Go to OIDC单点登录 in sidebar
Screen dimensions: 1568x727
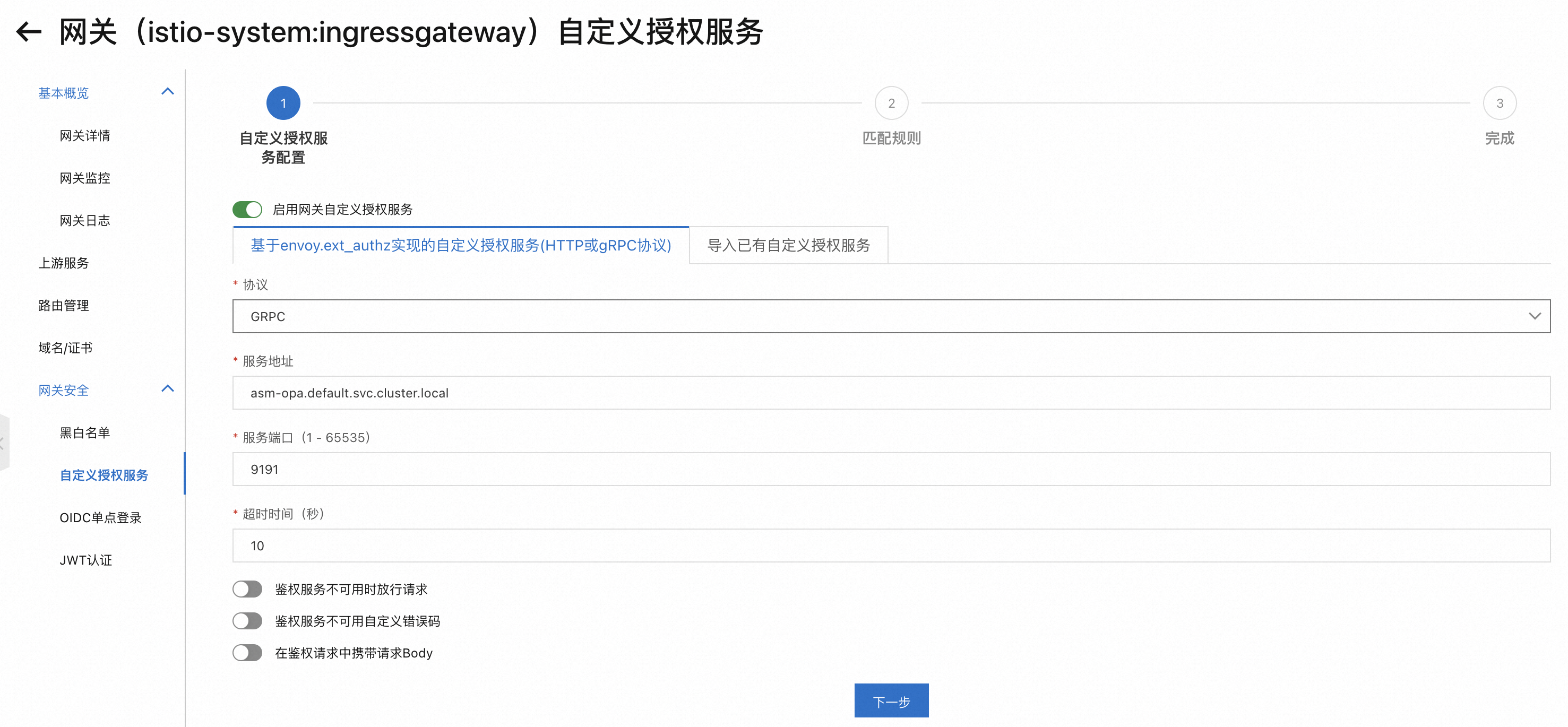pos(100,518)
